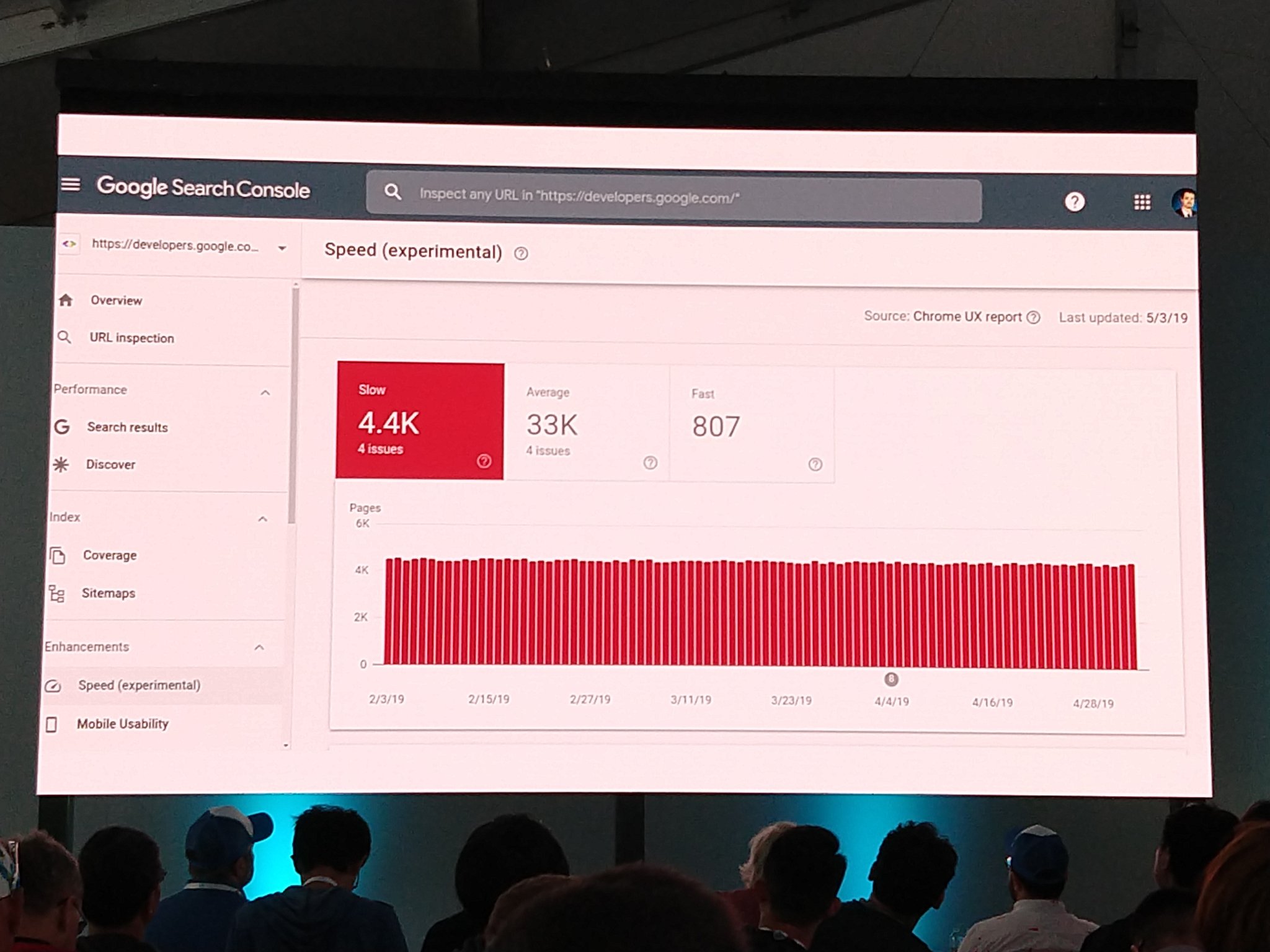Click the sidebar scroll down arrow
Viewport: 1270px width, 952px height.
(x=286, y=746)
